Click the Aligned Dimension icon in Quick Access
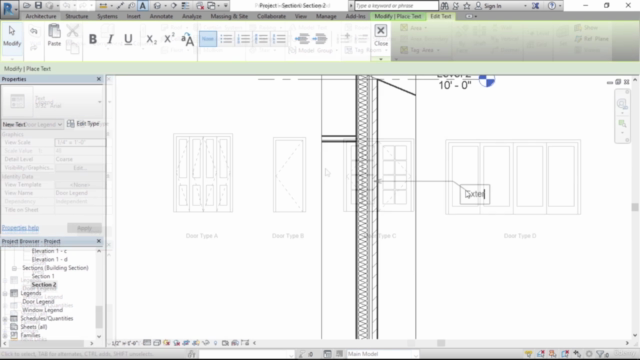 coord(121,6)
